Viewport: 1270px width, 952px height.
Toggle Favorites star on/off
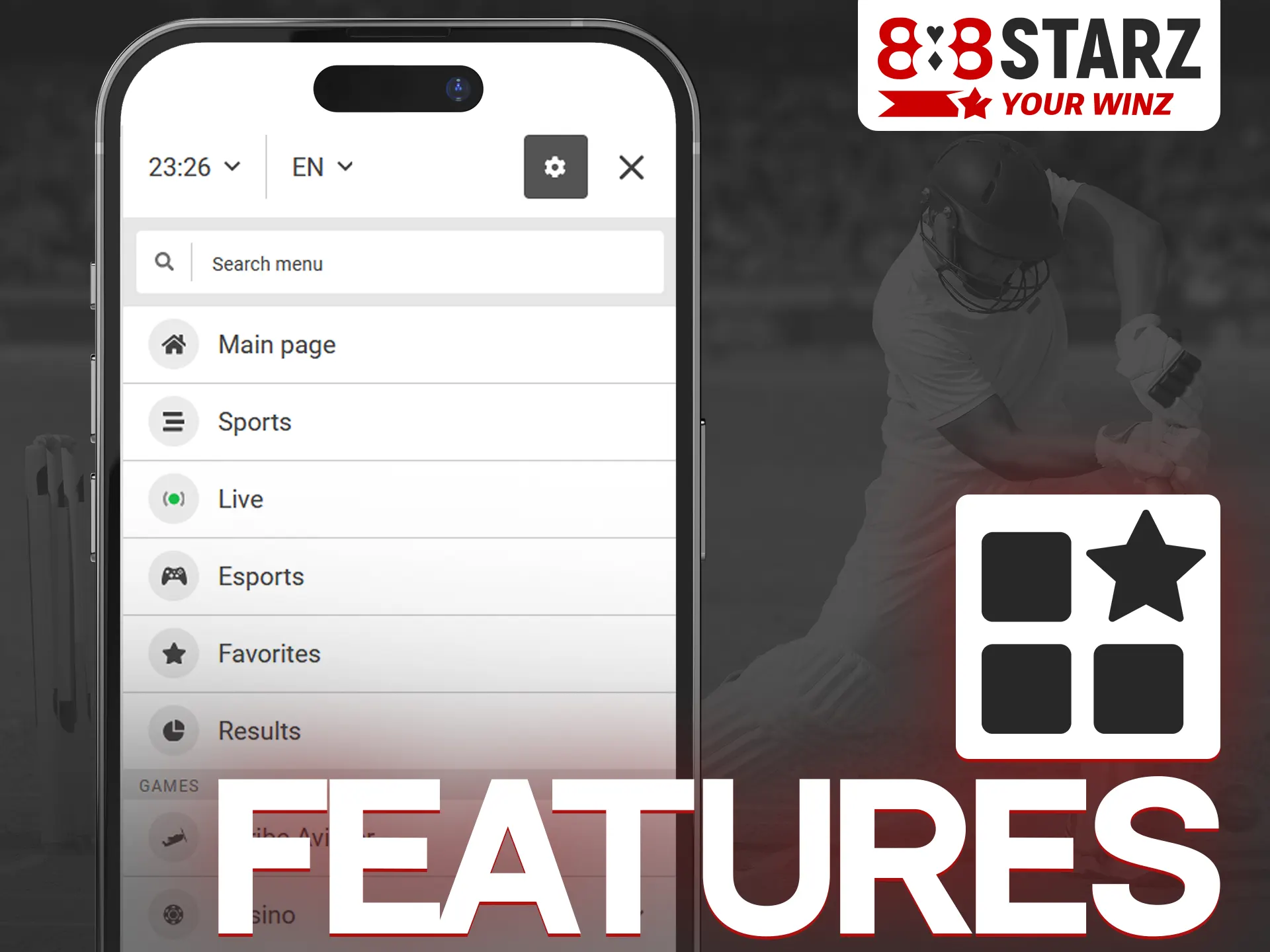(x=171, y=653)
